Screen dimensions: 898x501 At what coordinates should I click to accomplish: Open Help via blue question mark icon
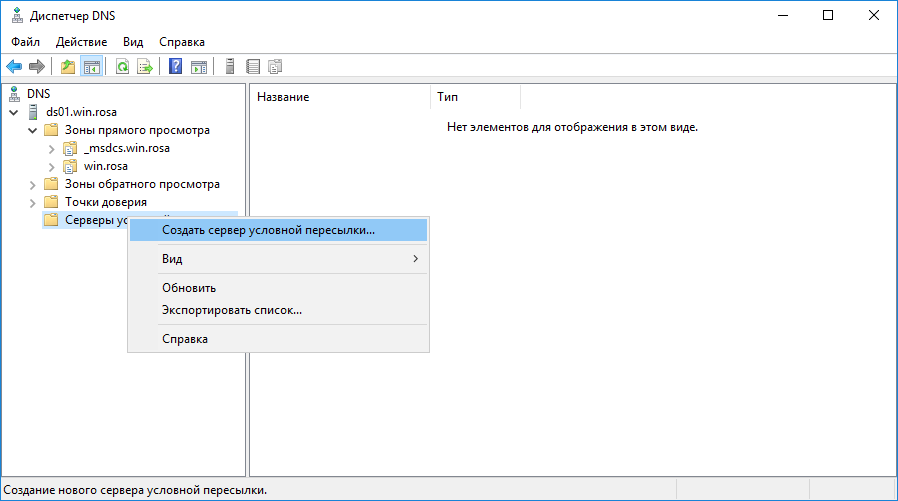pos(176,67)
